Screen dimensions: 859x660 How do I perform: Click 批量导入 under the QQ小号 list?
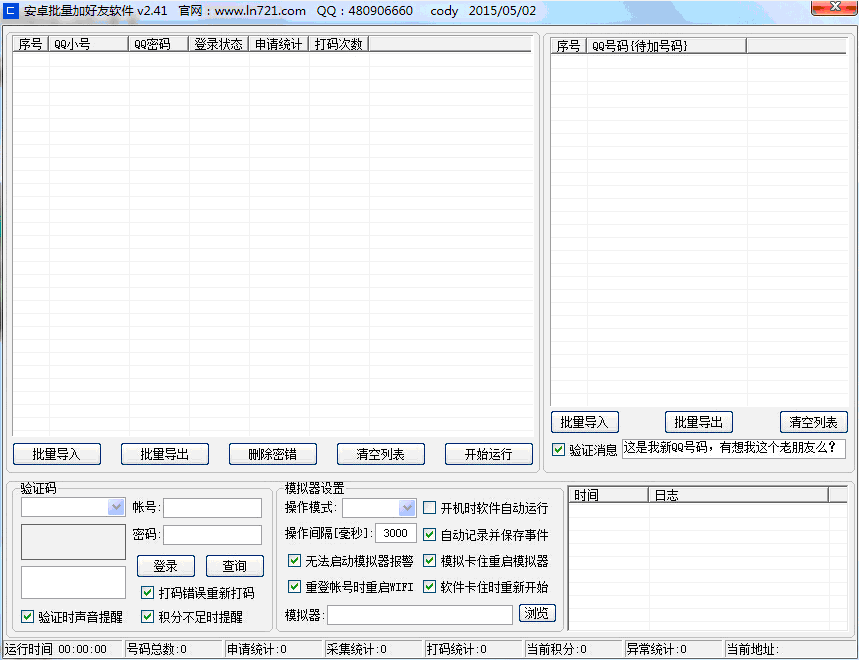coord(56,454)
